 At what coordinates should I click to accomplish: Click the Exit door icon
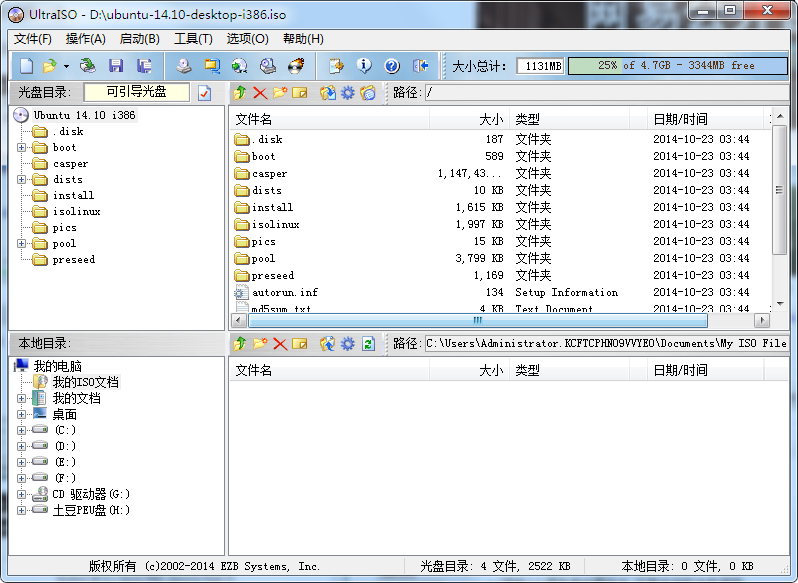coord(420,66)
